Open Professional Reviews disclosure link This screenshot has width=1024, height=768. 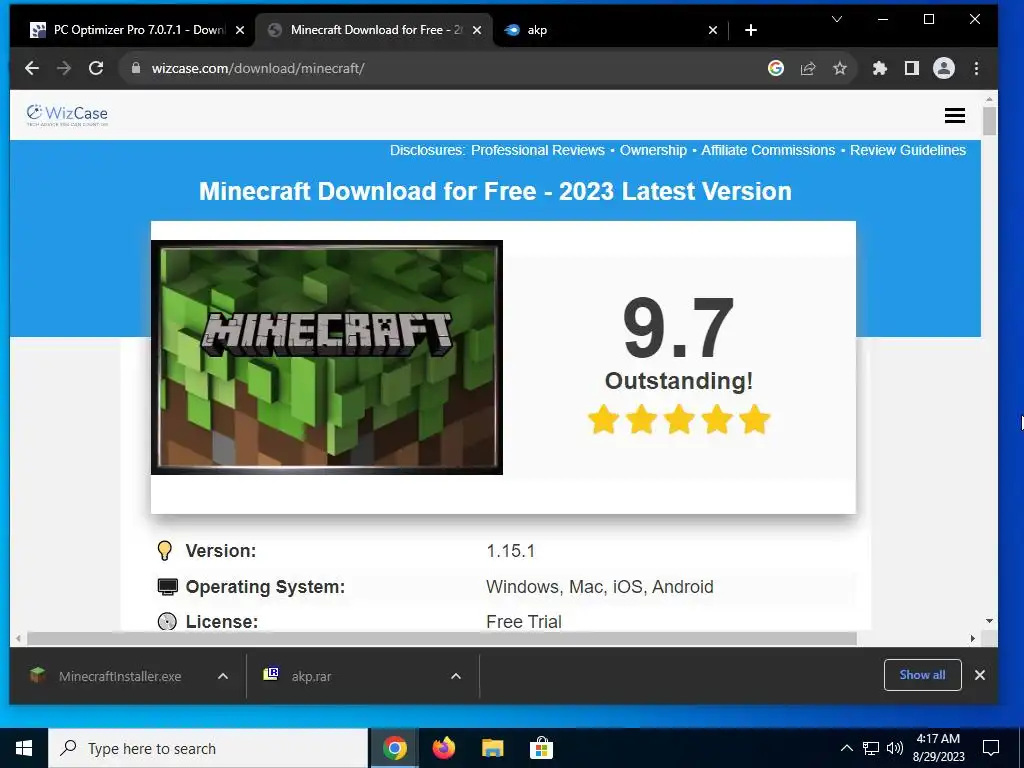click(x=537, y=150)
